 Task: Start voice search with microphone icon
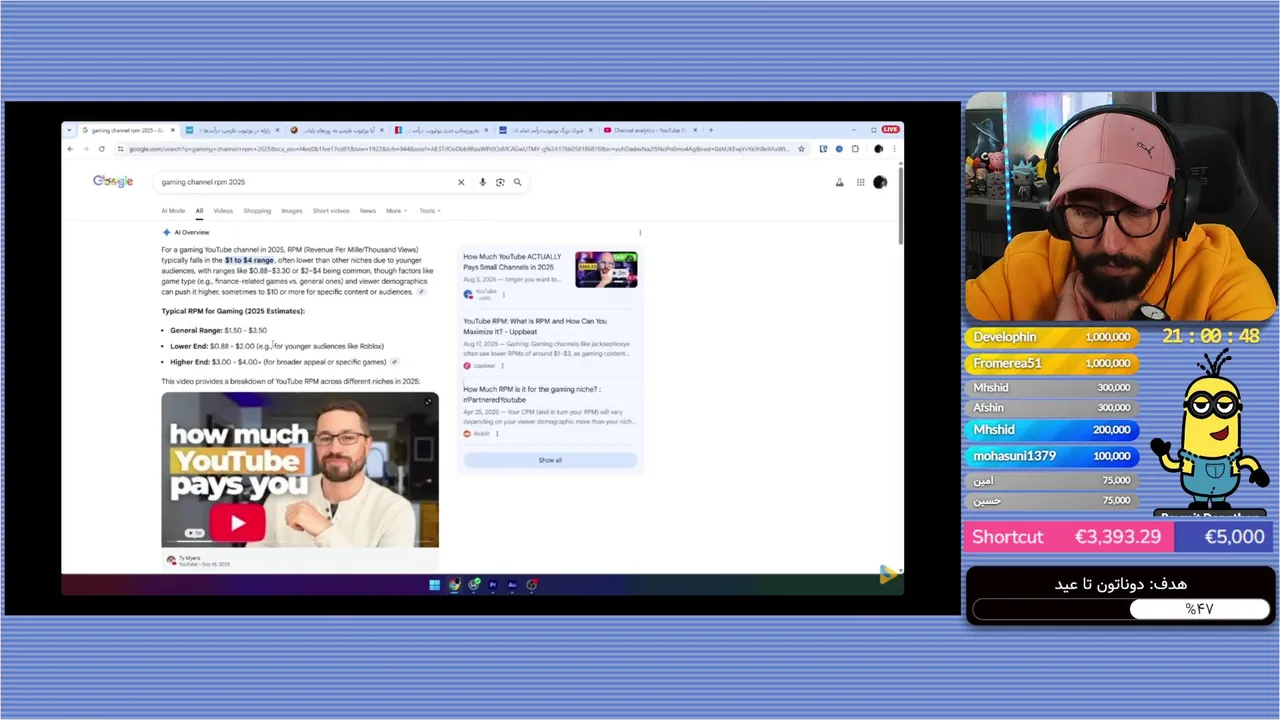click(483, 182)
